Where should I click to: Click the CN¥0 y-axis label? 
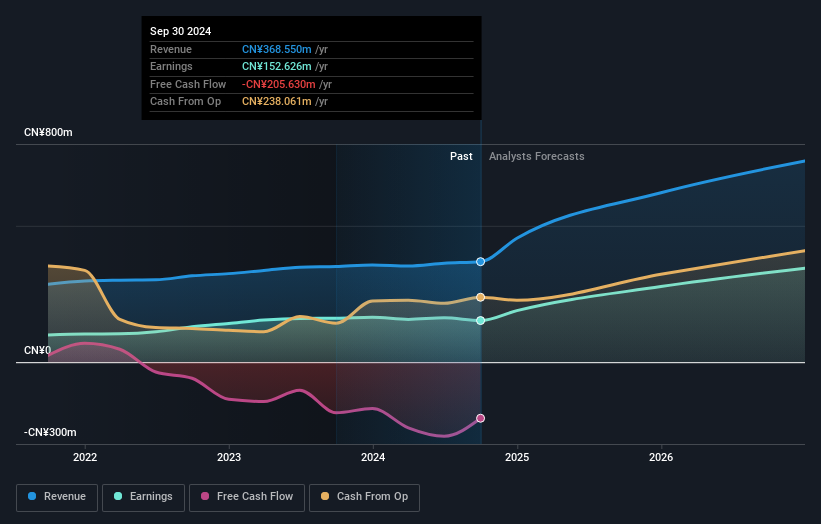click(x=38, y=350)
